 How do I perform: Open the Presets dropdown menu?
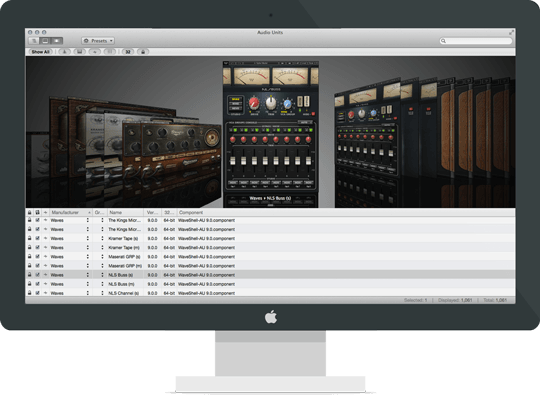click(98, 41)
